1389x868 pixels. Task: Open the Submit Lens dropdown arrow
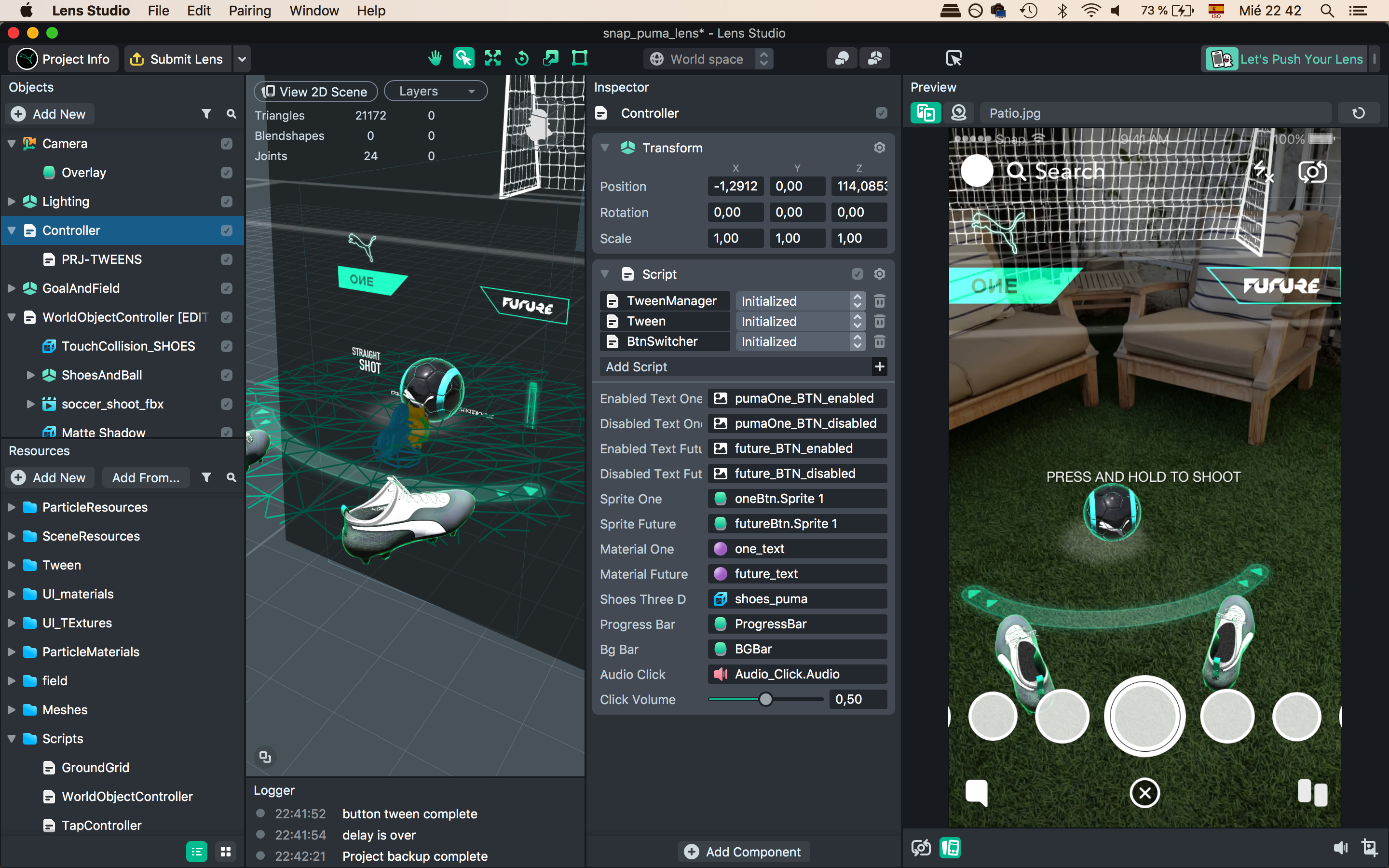coord(242,59)
